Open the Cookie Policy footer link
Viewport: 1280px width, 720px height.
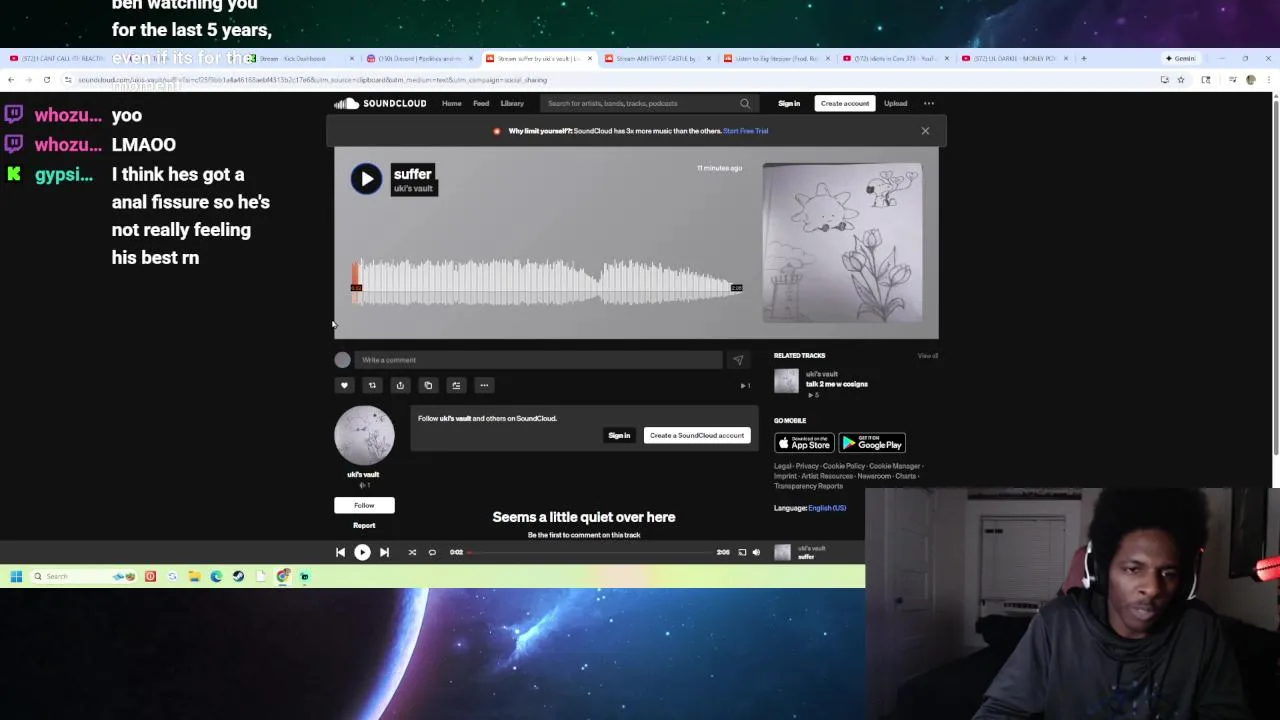[844, 466]
